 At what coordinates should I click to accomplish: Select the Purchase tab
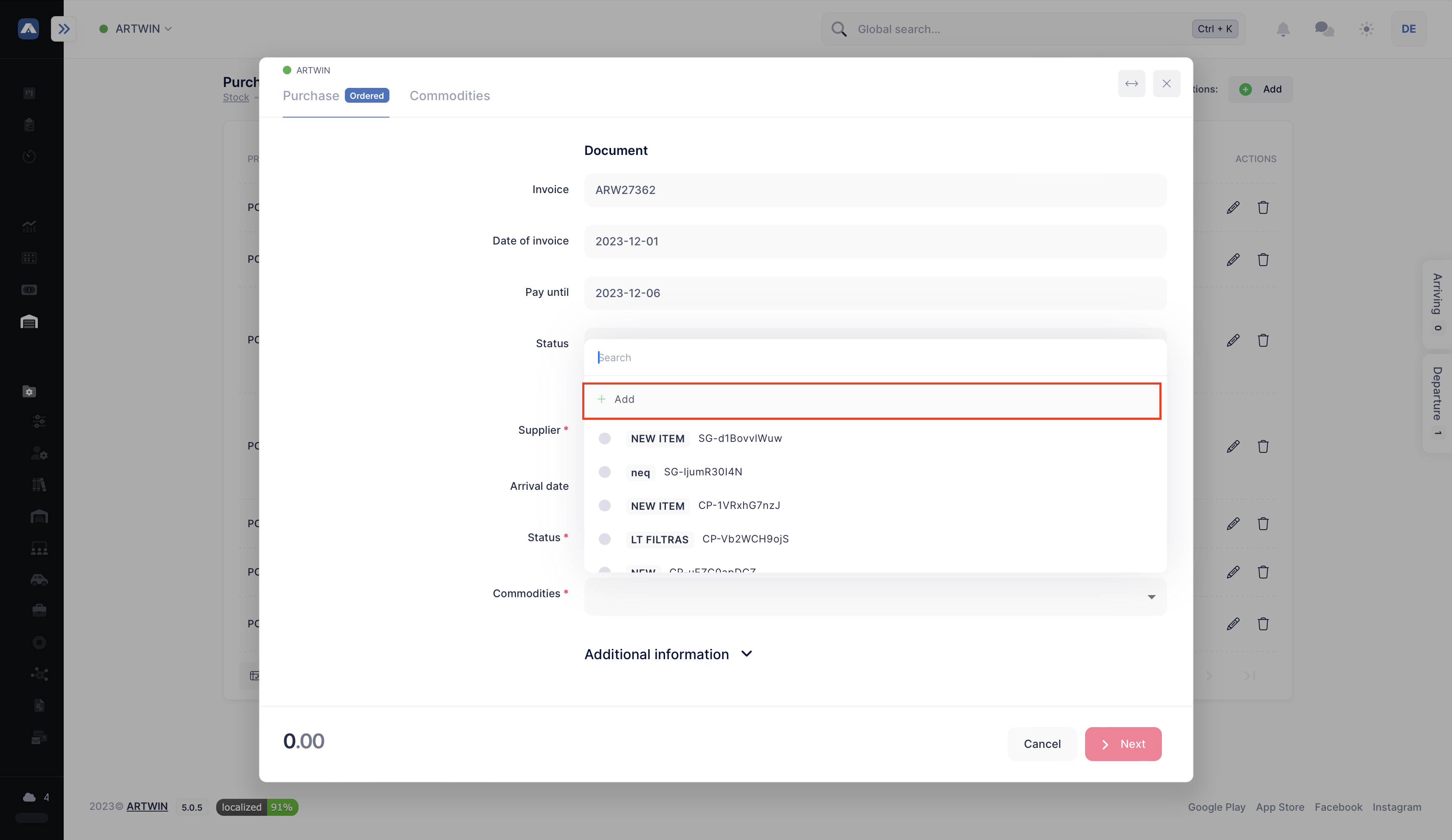coord(311,96)
